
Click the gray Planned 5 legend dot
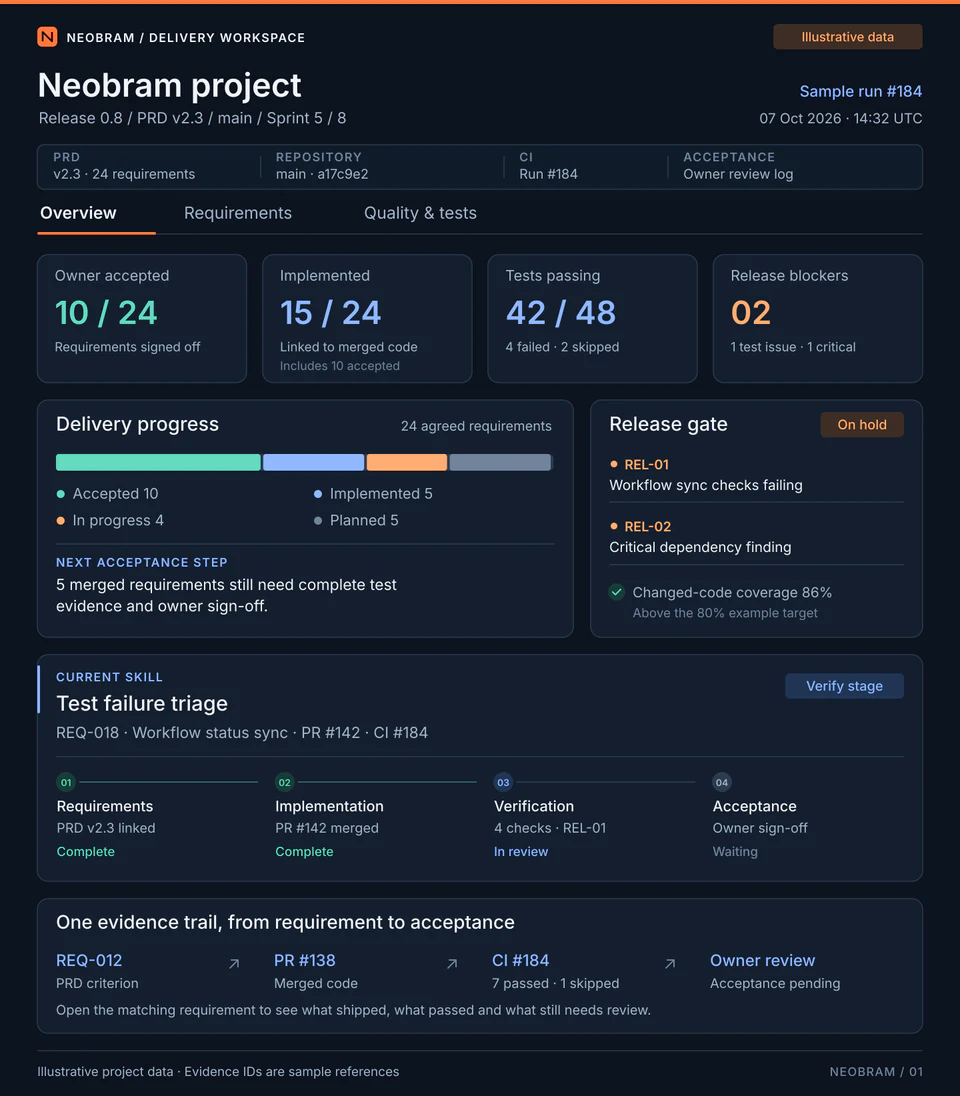[318, 521]
